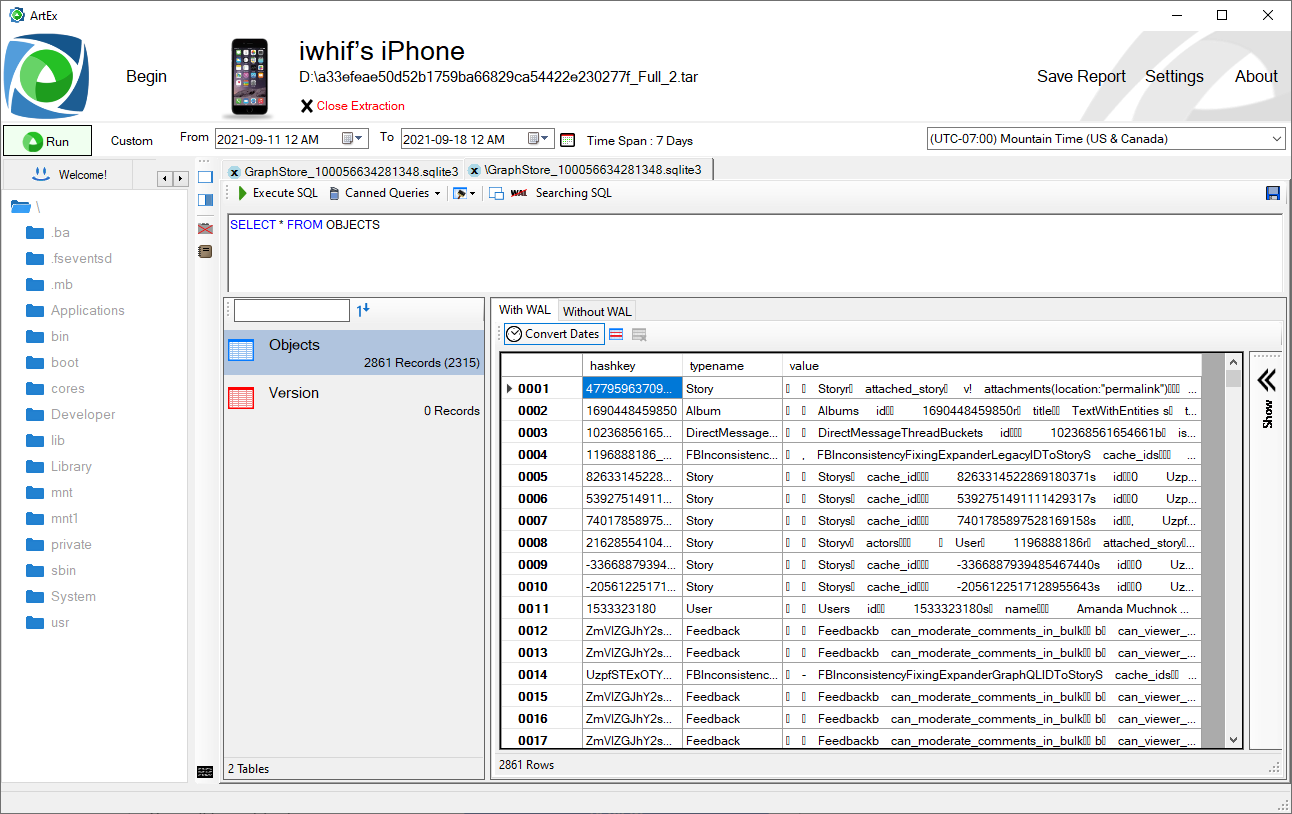Click the blue floppy save icon
The height and width of the screenshot is (814, 1292).
click(1273, 193)
